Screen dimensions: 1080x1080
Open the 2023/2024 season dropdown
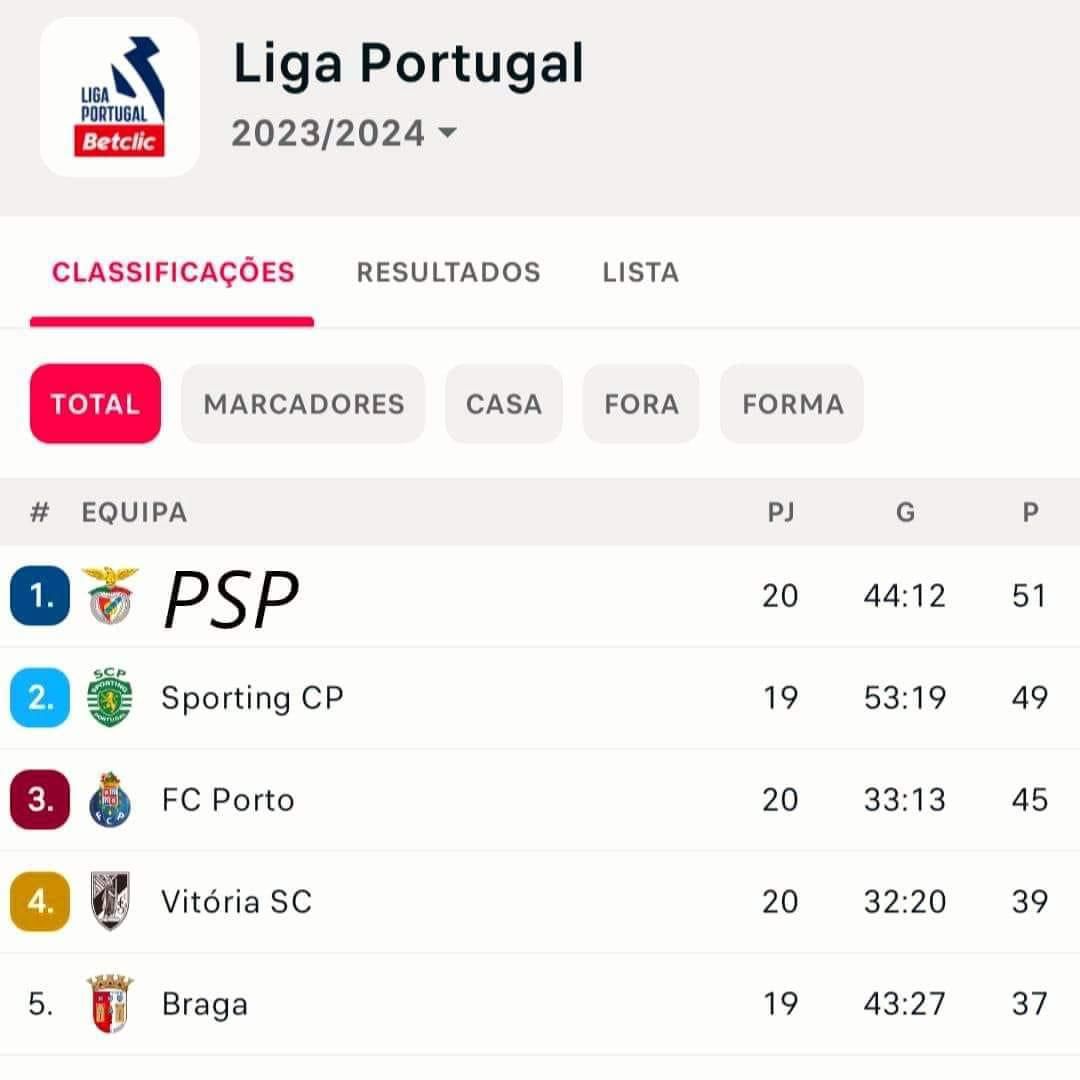click(x=344, y=133)
